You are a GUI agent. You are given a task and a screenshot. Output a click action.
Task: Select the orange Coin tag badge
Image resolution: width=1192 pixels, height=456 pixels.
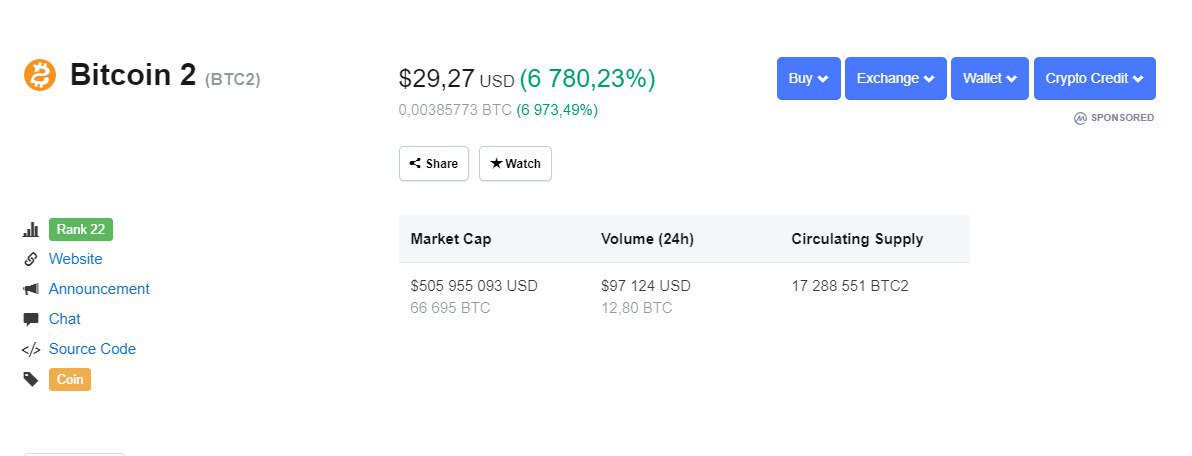70,379
